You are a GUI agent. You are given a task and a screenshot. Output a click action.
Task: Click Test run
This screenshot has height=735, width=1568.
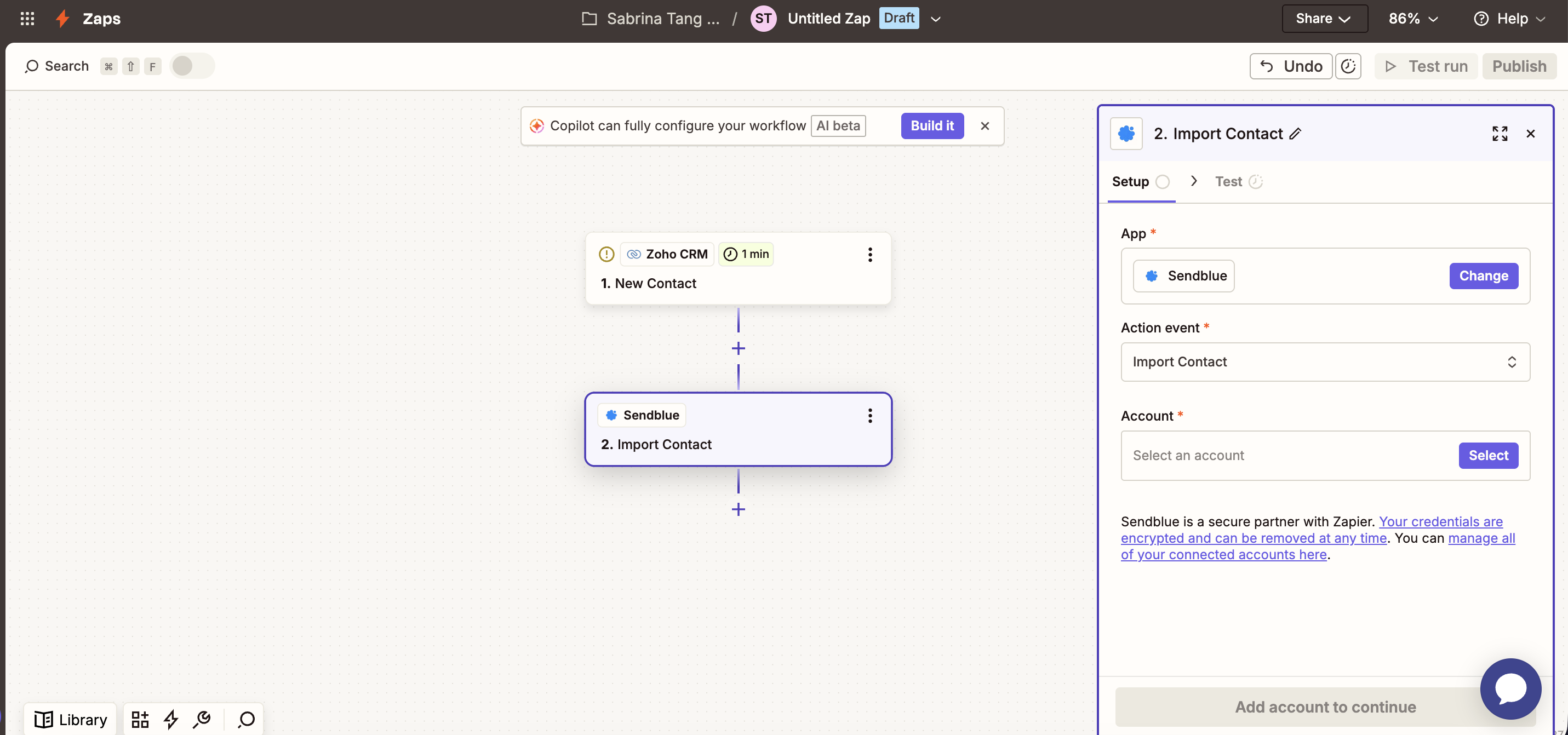coord(1426,66)
